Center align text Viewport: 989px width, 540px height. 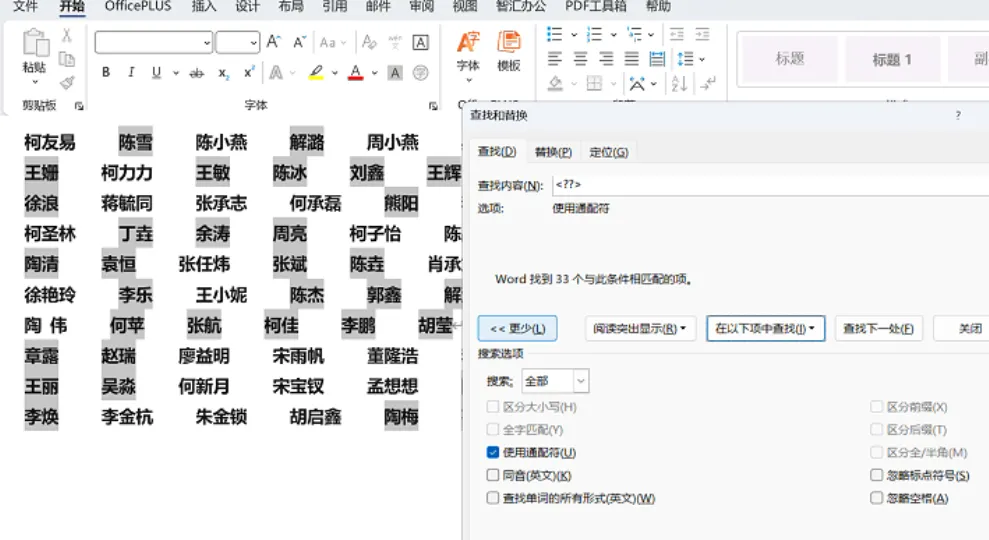580,59
